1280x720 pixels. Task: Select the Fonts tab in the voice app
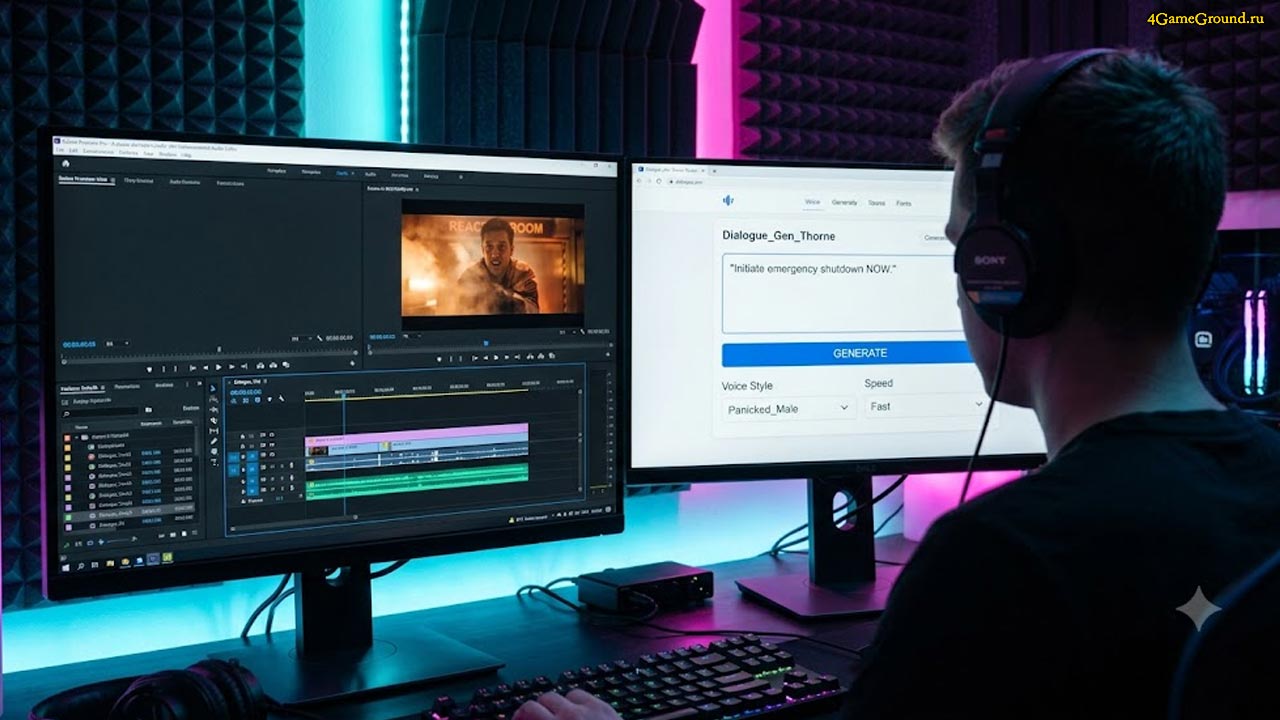pyautogui.click(x=903, y=203)
